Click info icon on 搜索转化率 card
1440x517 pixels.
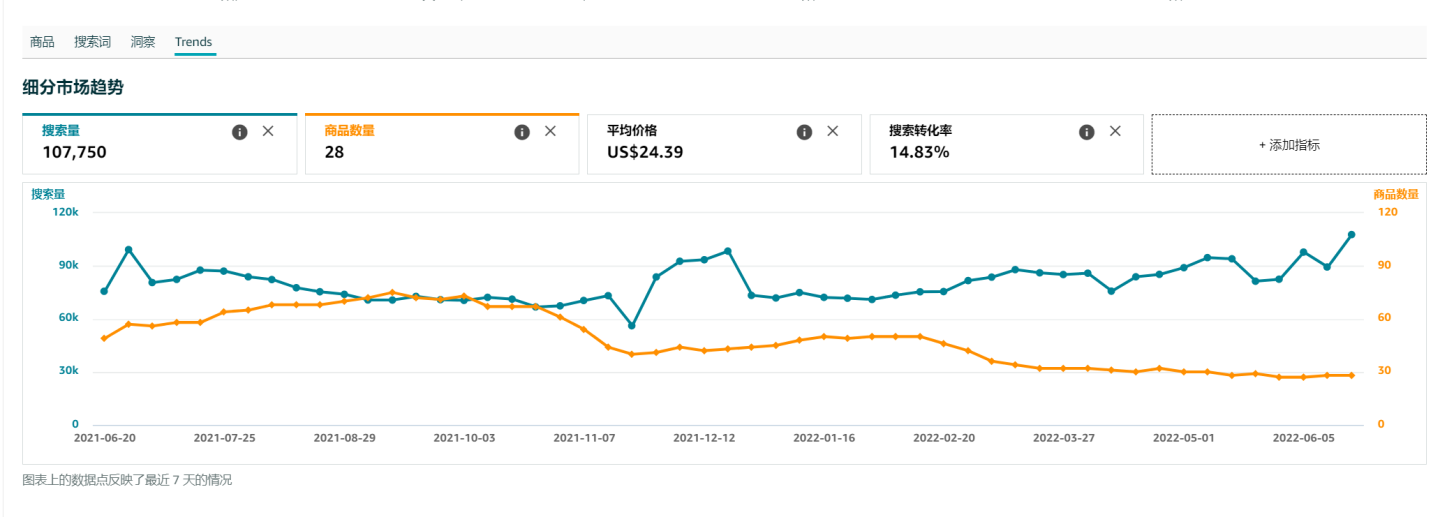1087,132
